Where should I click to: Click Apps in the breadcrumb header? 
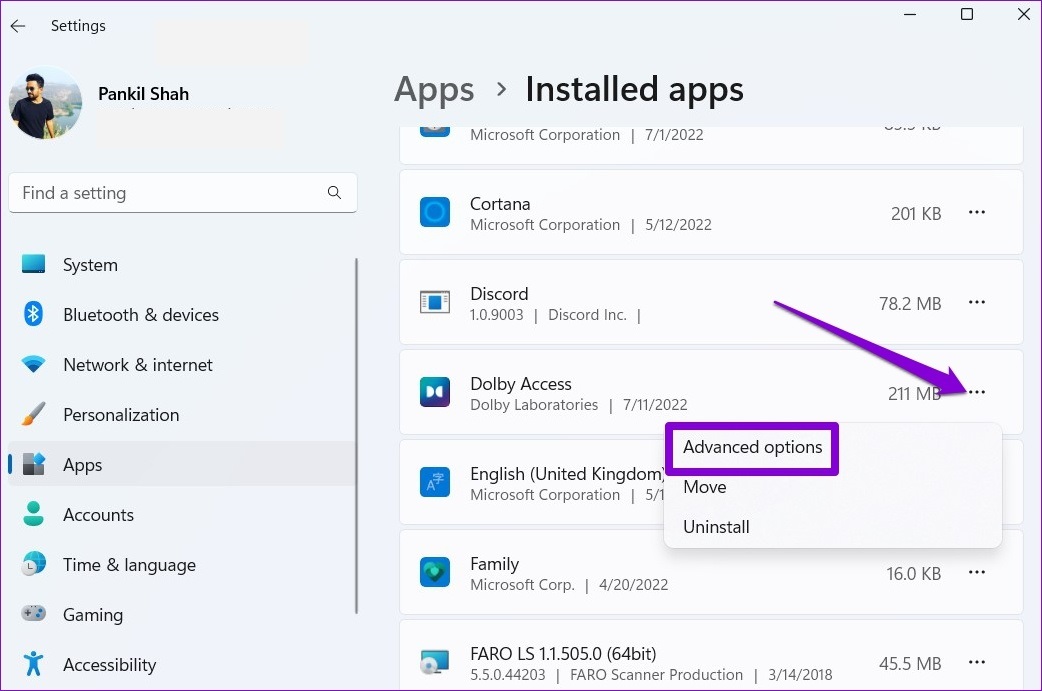click(x=432, y=89)
